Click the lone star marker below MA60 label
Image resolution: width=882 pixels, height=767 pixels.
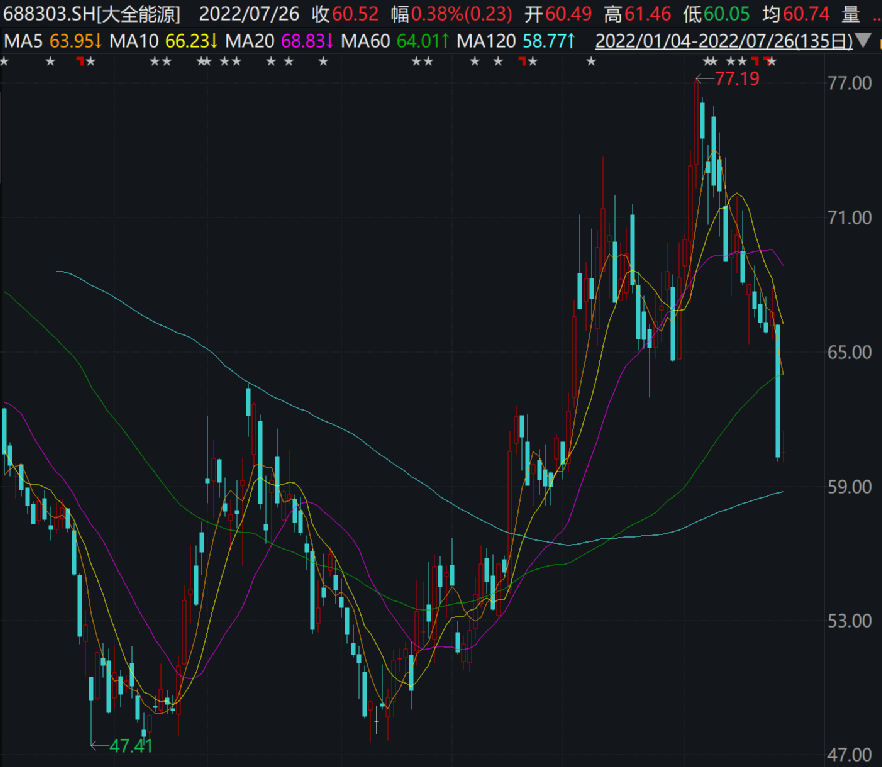point(323,62)
